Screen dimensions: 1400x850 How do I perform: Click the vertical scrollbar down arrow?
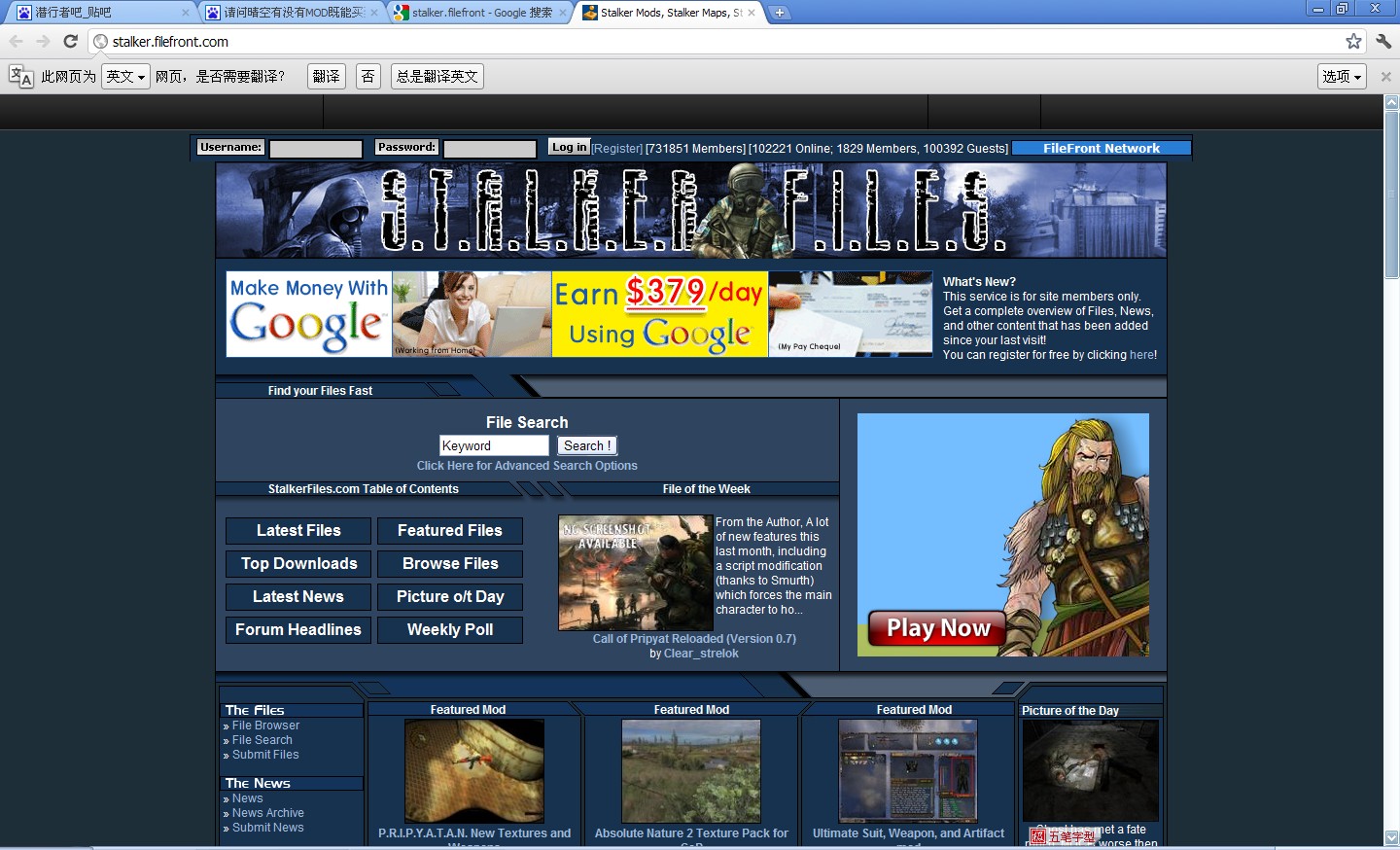(1391, 836)
